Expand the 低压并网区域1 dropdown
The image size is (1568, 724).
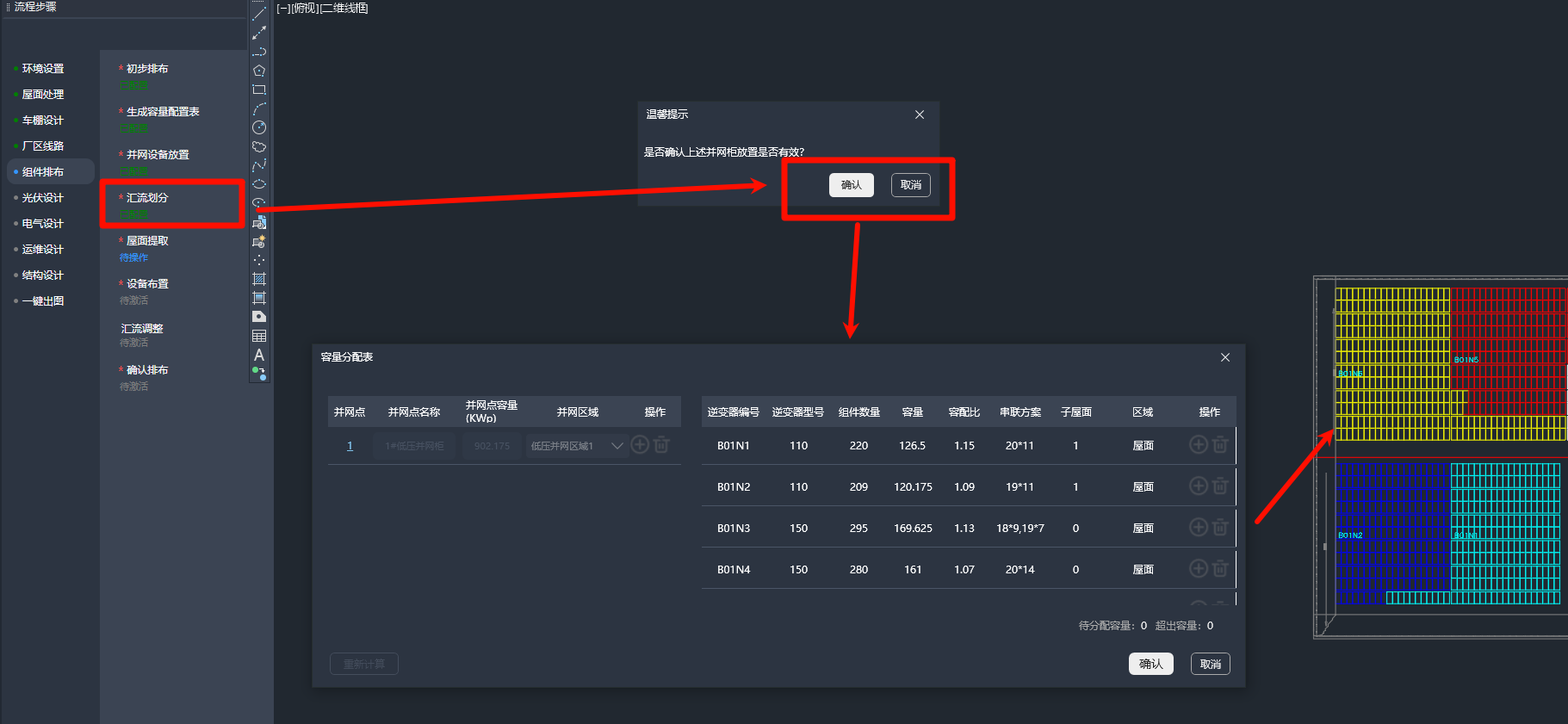[x=617, y=446]
